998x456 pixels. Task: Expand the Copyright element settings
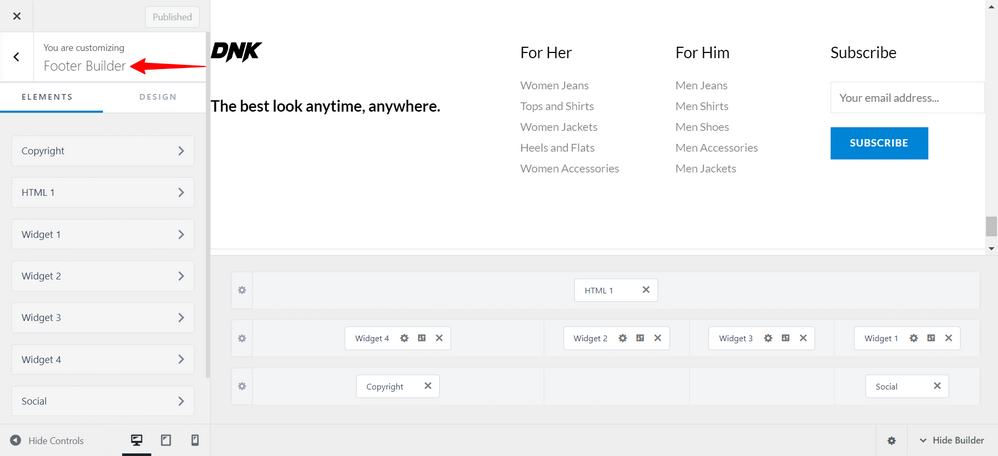pos(103,151)
